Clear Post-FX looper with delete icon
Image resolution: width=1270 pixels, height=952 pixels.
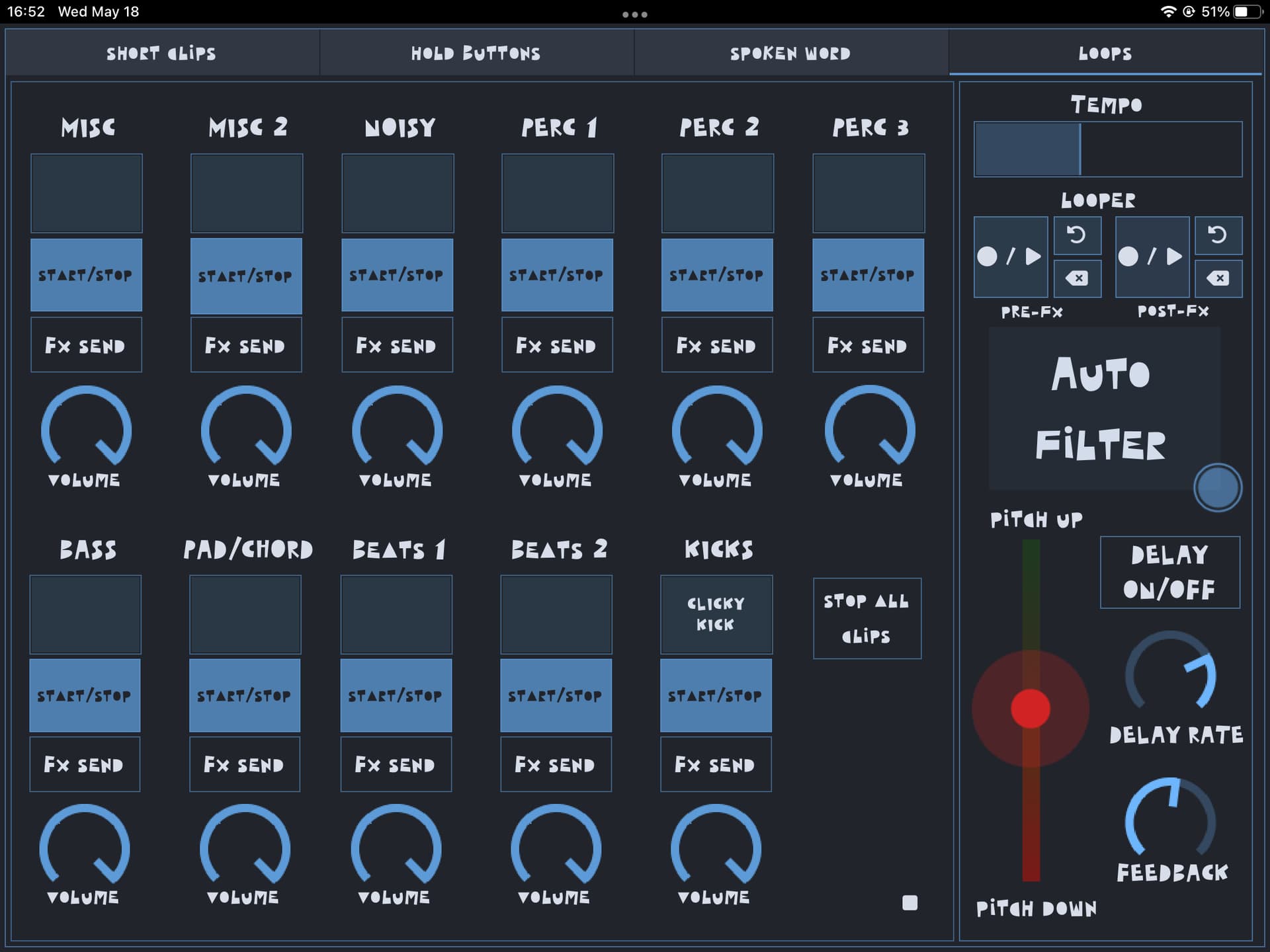(1218, 278)
